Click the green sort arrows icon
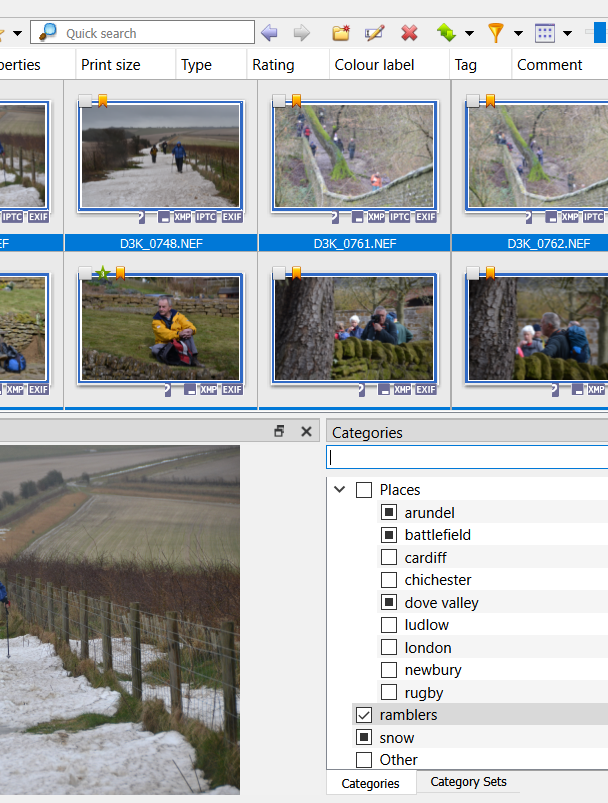This screenshot has height=803, width=608. pos(446,33)
